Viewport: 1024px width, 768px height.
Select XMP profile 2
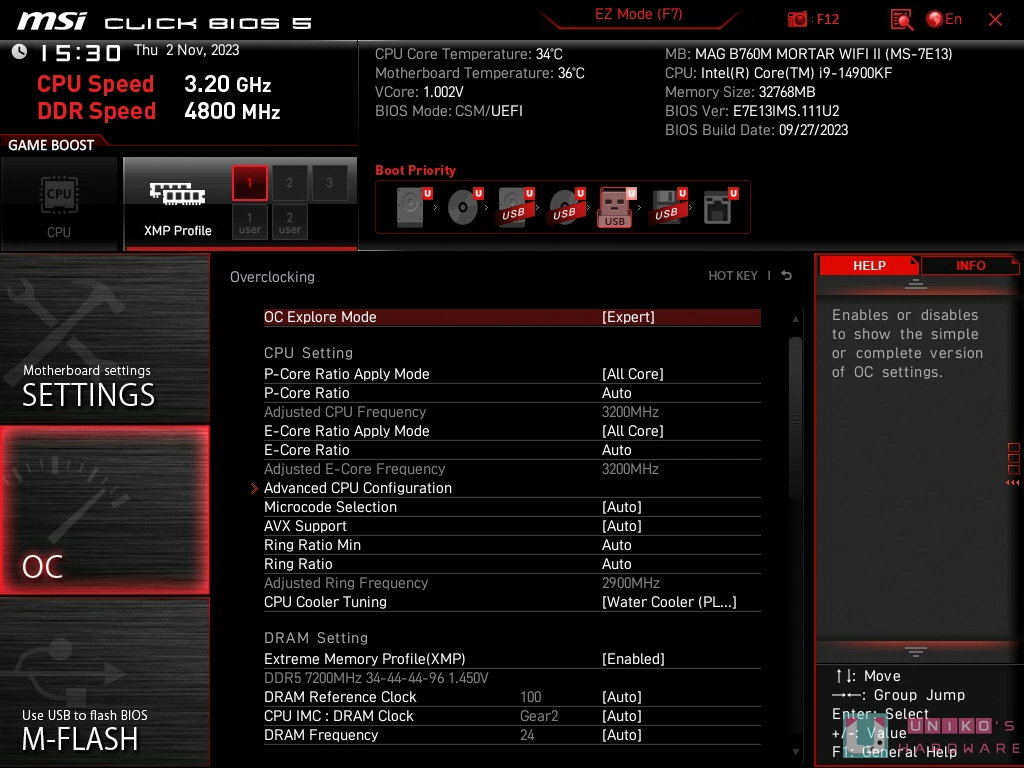pos(289,183)
